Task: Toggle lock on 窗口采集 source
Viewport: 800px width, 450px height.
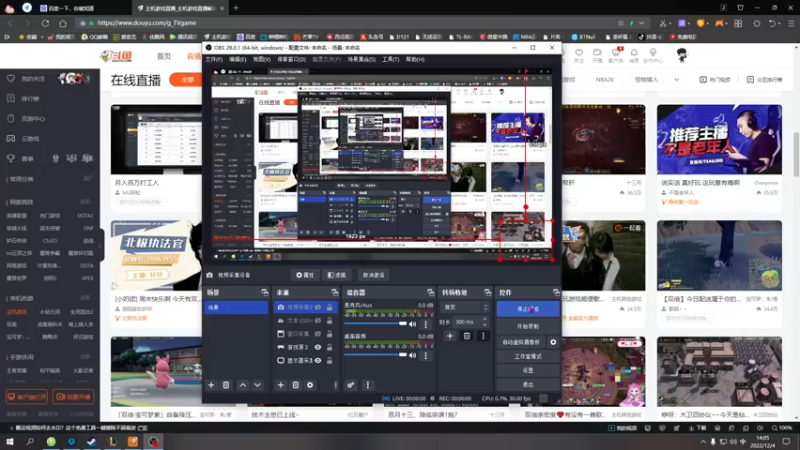Action: point(330,334)
